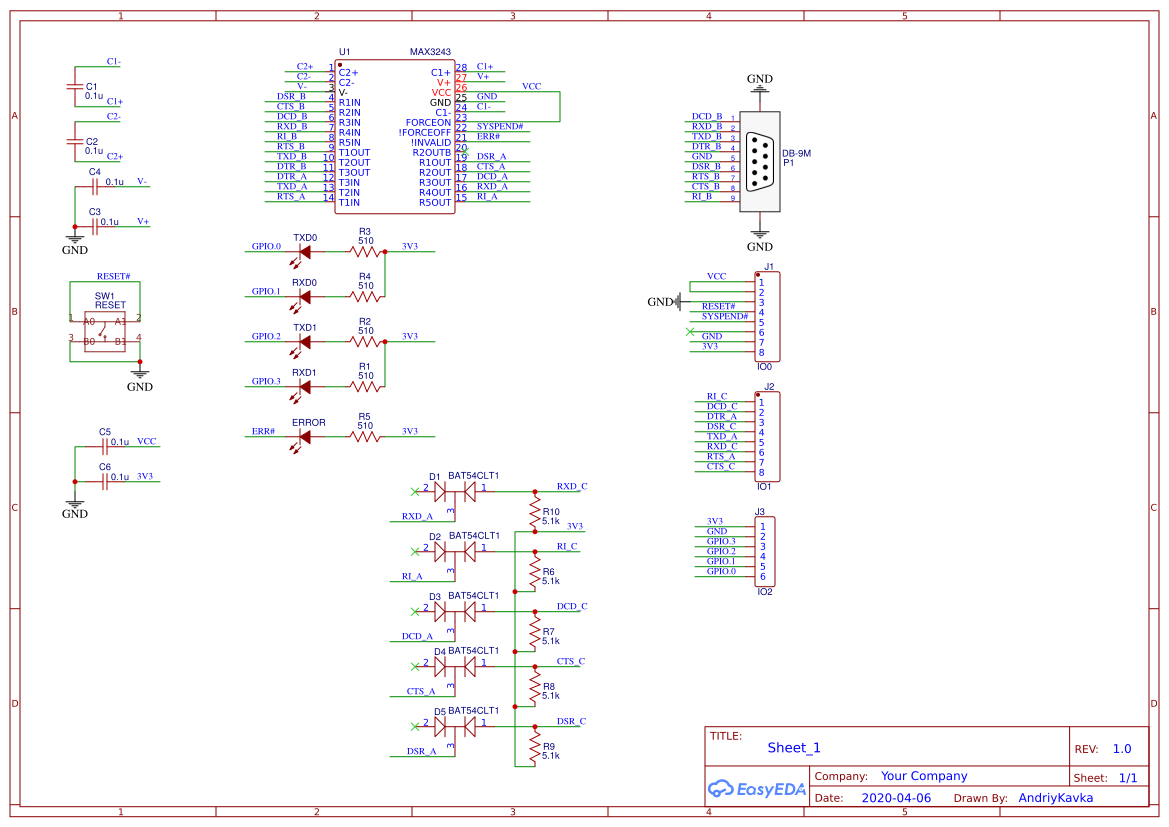The height and width of the screenshot is (827, 1169).
Task: Click the REV 1.0 value
Action: click(1122, 749)
